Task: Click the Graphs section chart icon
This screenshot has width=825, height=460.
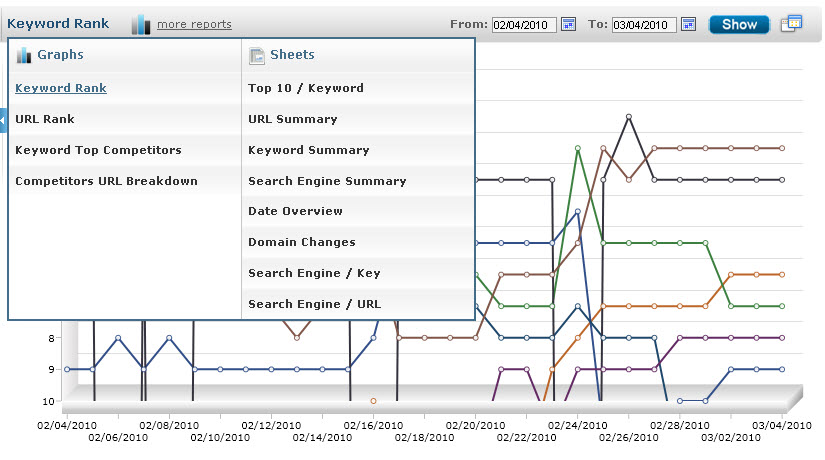Action: click(24, 56)
